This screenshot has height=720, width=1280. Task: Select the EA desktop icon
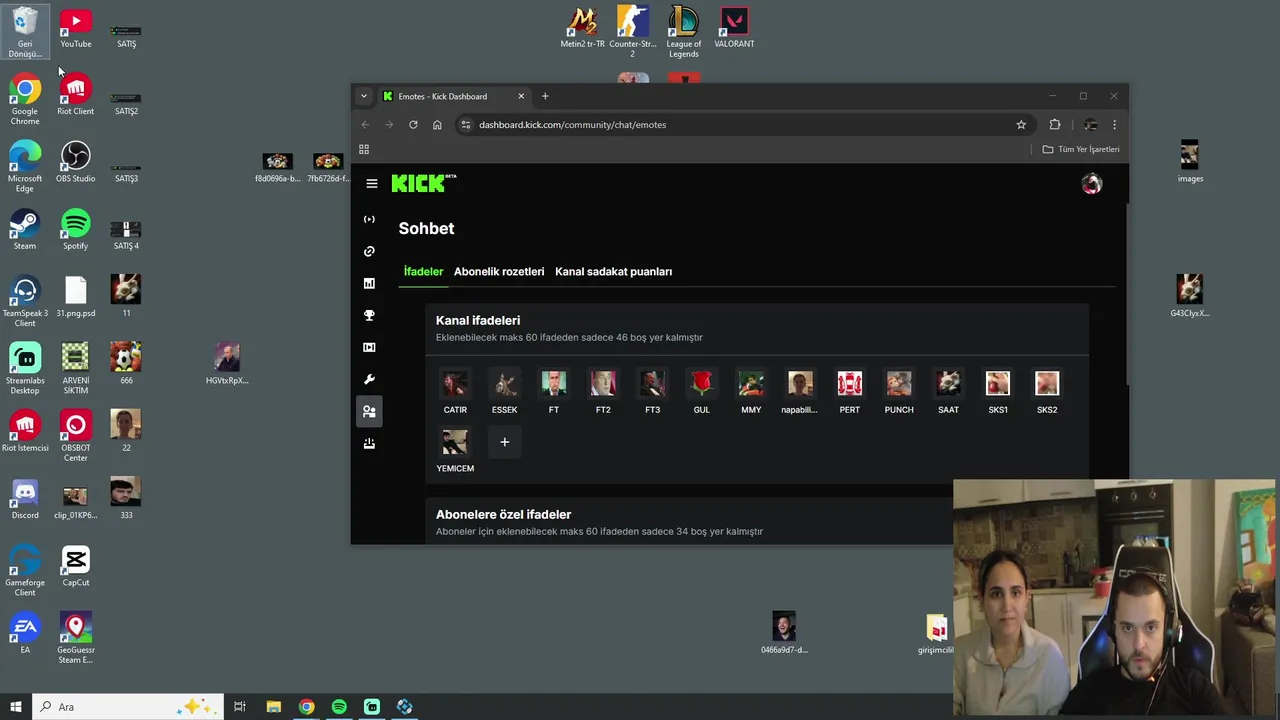[25, 633]
